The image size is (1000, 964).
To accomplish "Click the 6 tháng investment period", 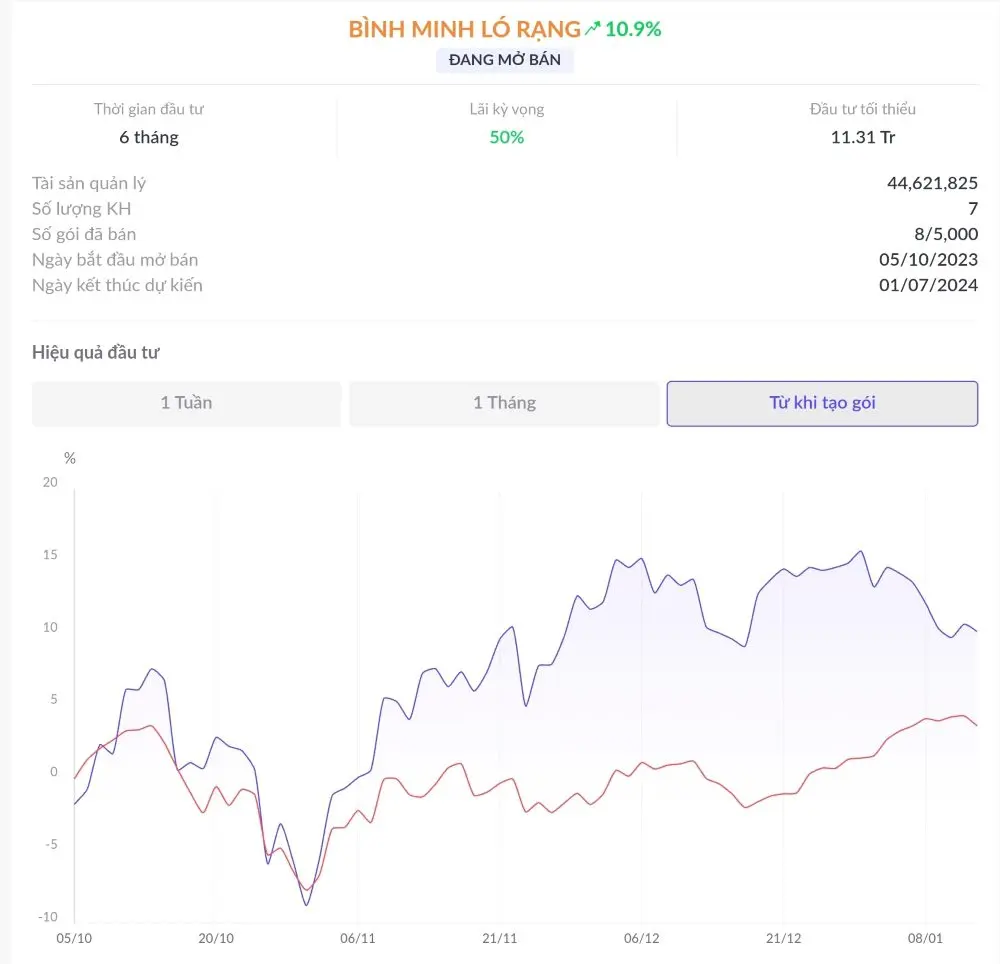I will tap(149, 137).
